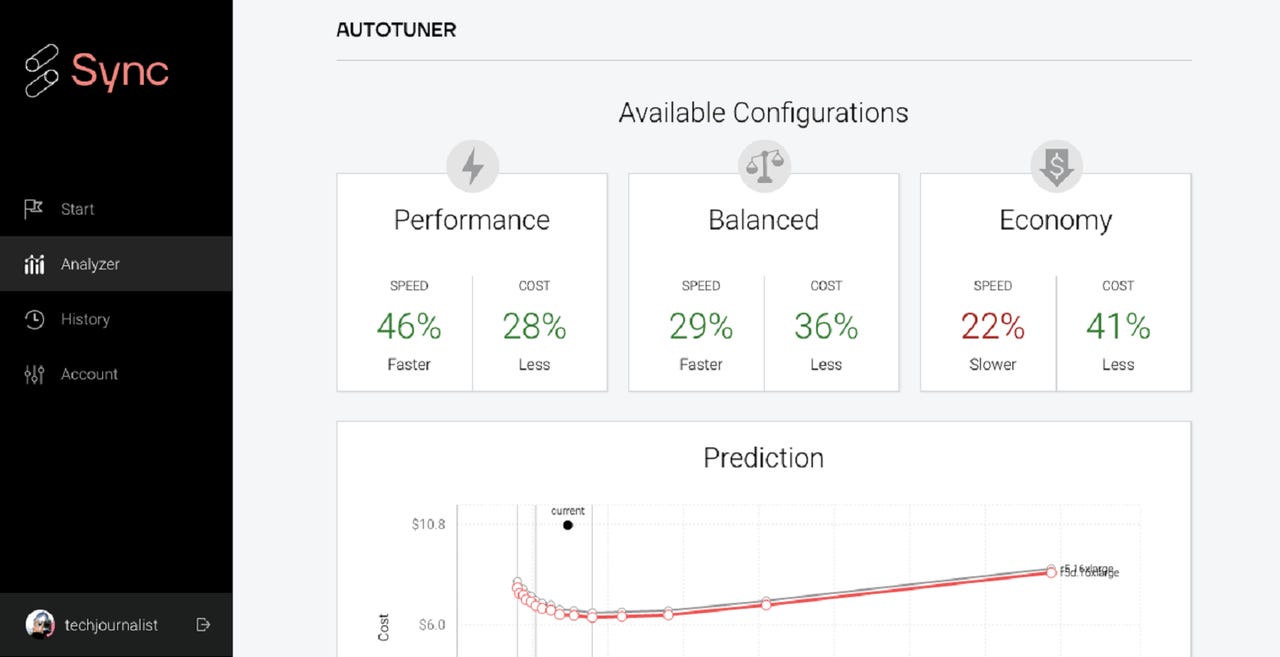Click the Sync logo in the sidebar

click(x=96, y=71)
